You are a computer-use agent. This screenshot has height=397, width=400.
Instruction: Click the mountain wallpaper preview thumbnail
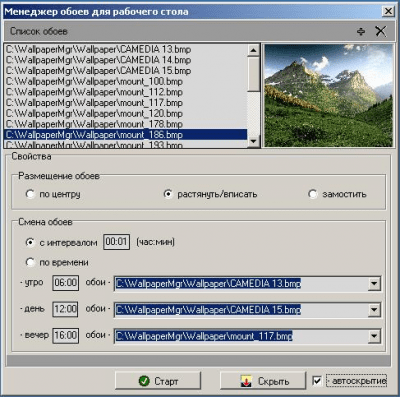329,95
